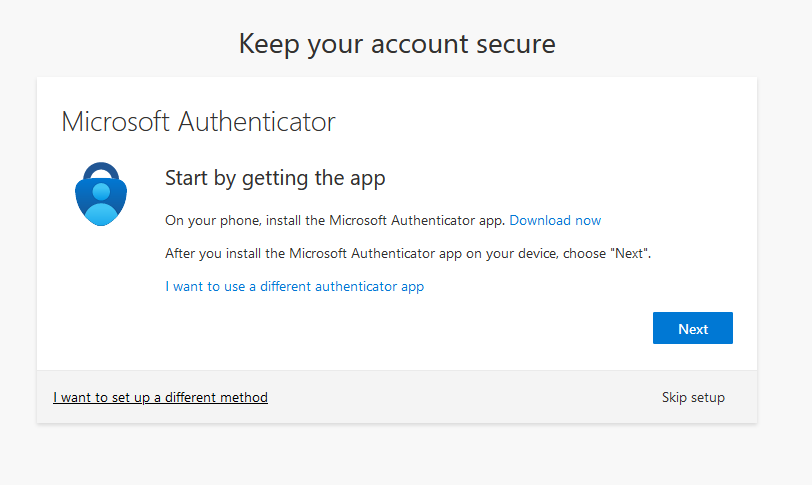Click the Keep your account secure heading
This screenshot has width=812, height=485.
click(x=397, y=44)
